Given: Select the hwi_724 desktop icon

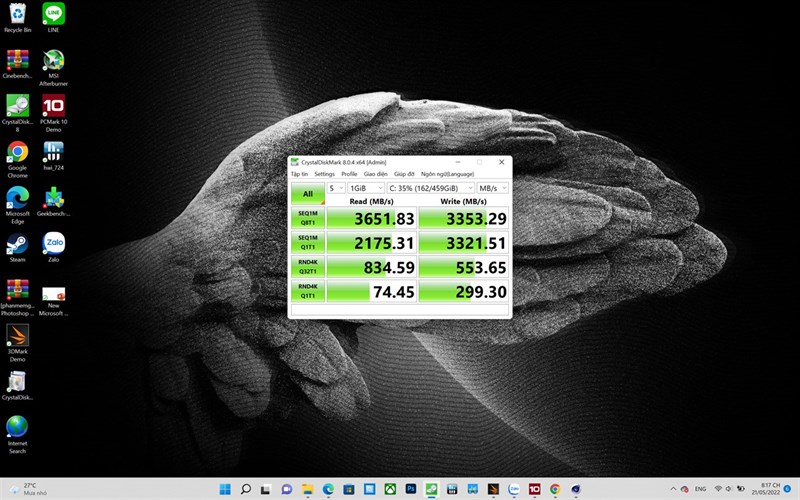Looking at the screenshot, I should (x=54, y=155).
